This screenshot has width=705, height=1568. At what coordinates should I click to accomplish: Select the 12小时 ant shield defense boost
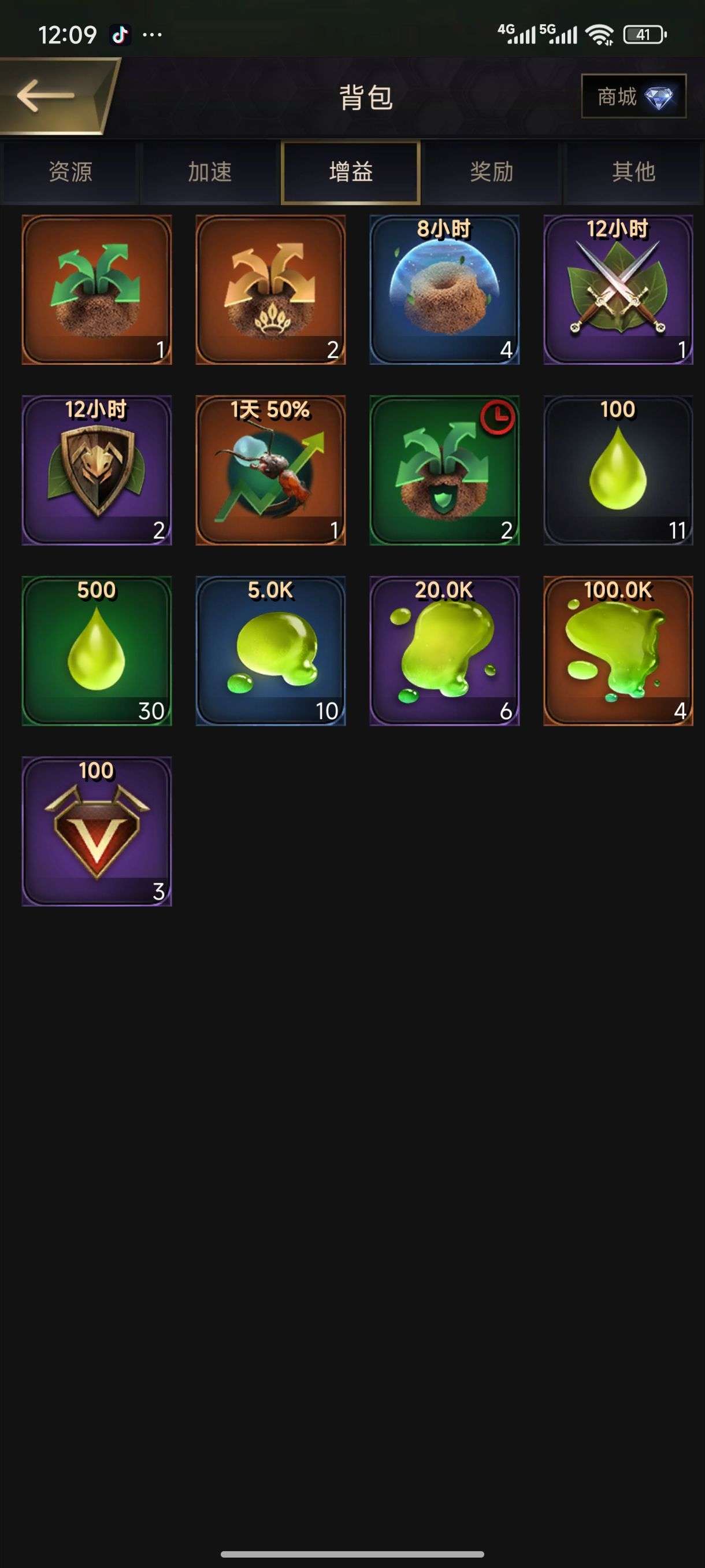point(97,470)
